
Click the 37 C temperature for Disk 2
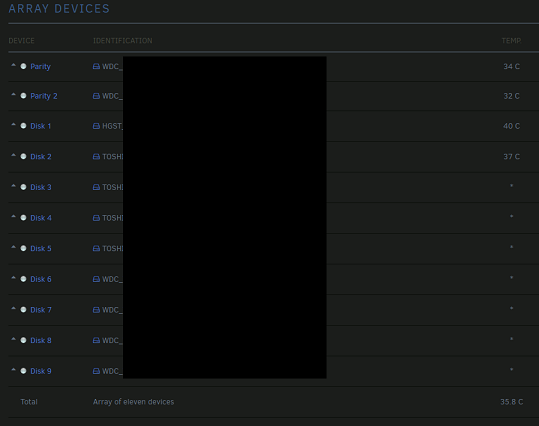click(512, 157)
